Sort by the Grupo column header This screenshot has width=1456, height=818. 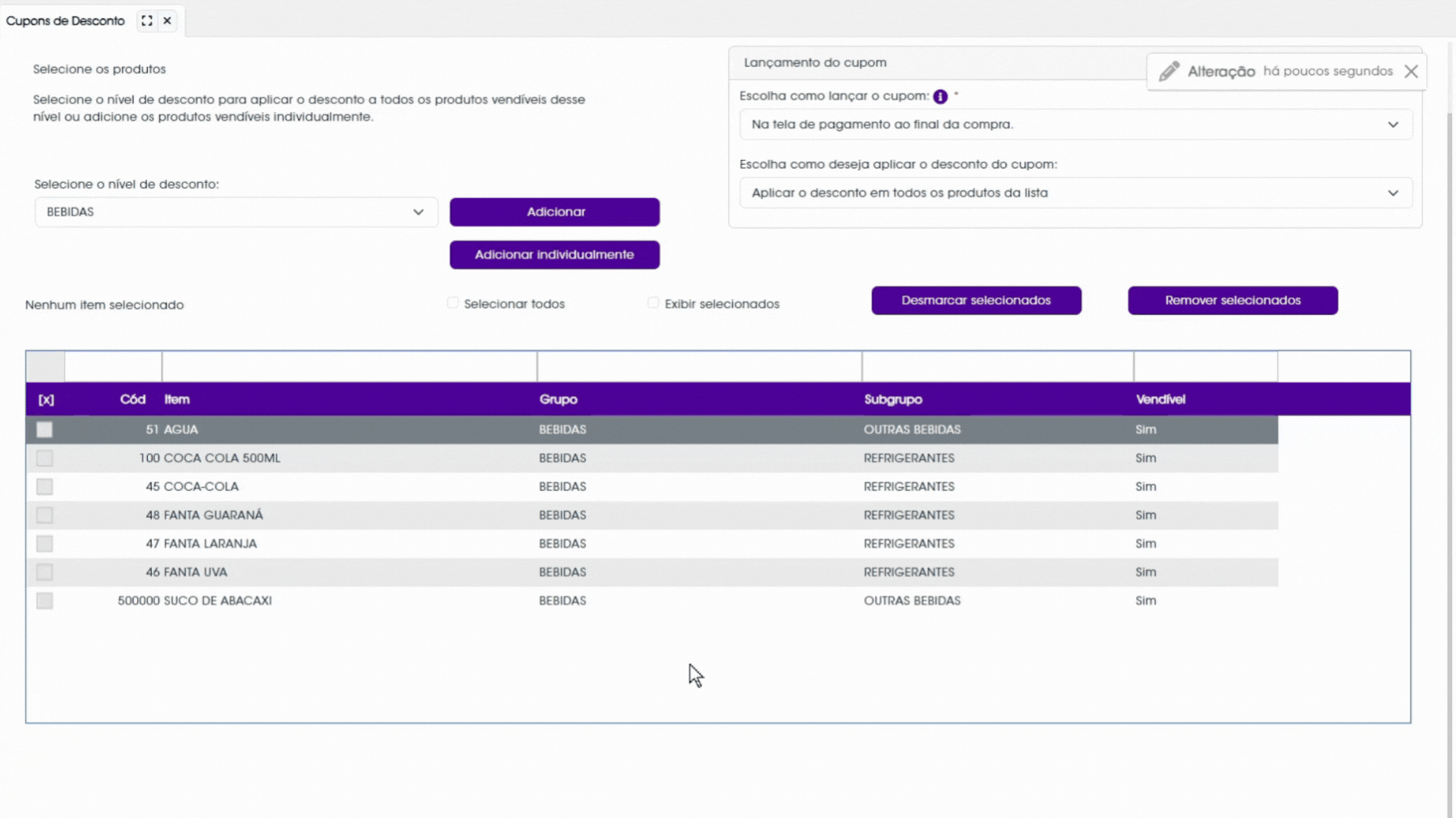click(x=558, y=399)
